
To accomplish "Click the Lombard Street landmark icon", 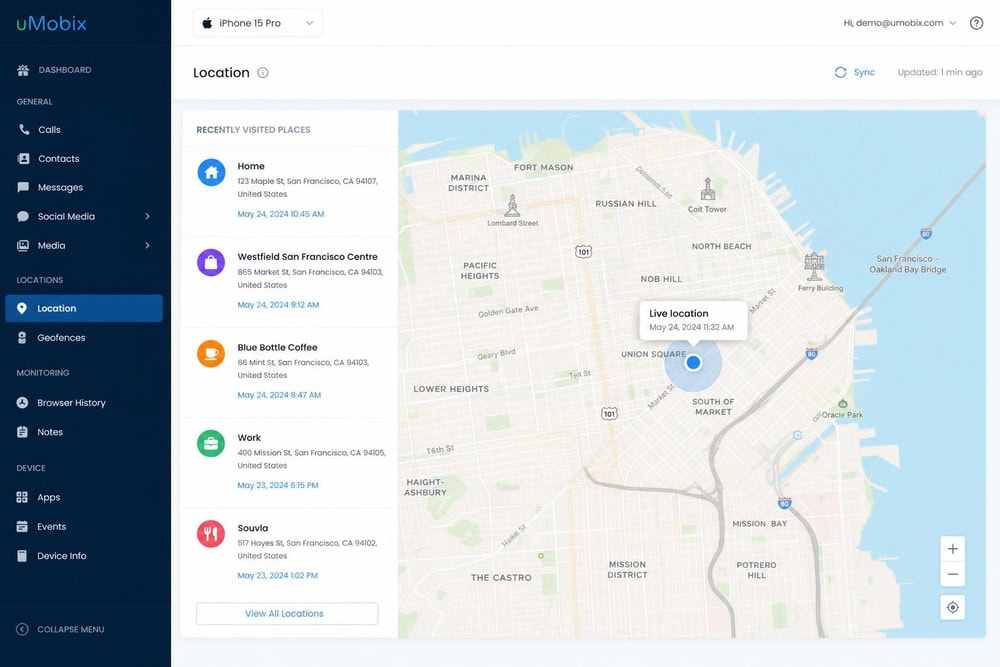I will pyautogui.click(x=511, y=206).
